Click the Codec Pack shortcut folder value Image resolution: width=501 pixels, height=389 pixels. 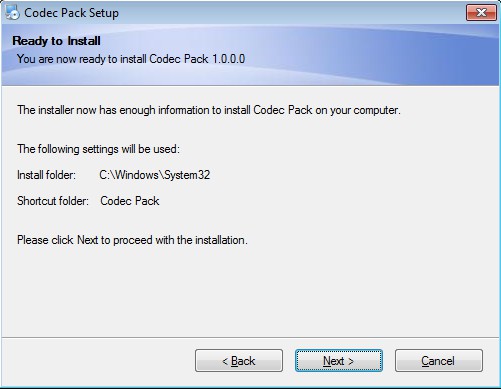point(130,201)
